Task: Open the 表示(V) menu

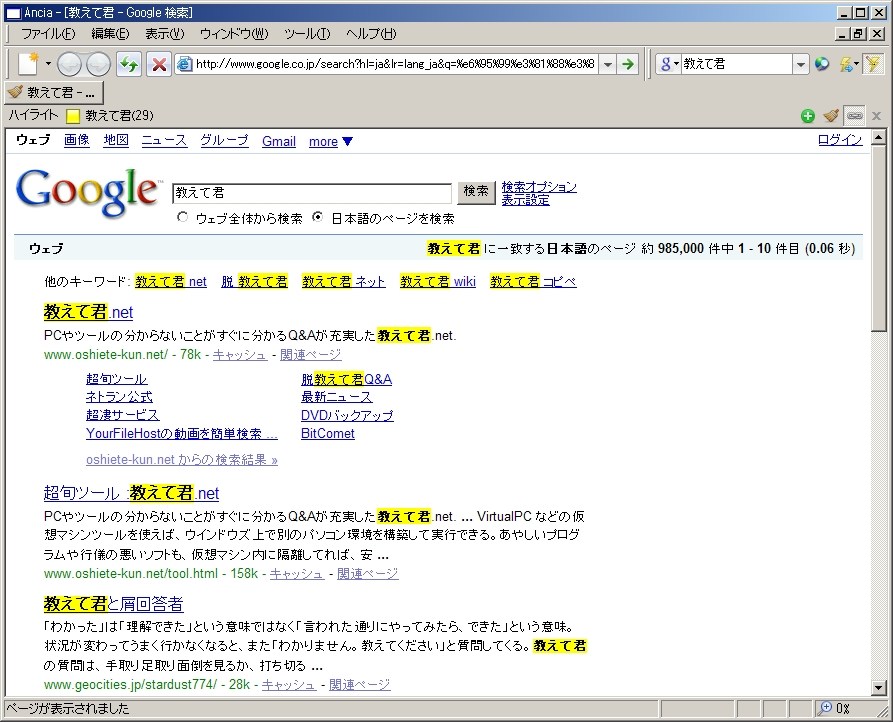Action: pos(165,34)
